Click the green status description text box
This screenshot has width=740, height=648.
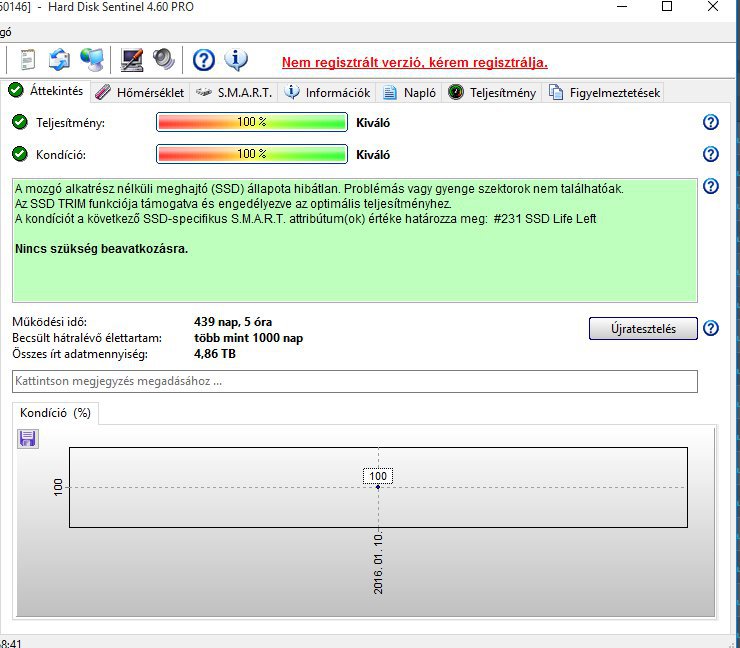[354, 240]
